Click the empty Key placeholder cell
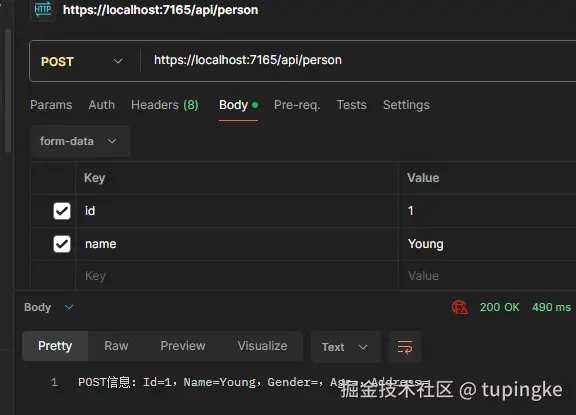Viewport: 576px width, 415px height. pos(237,276)
